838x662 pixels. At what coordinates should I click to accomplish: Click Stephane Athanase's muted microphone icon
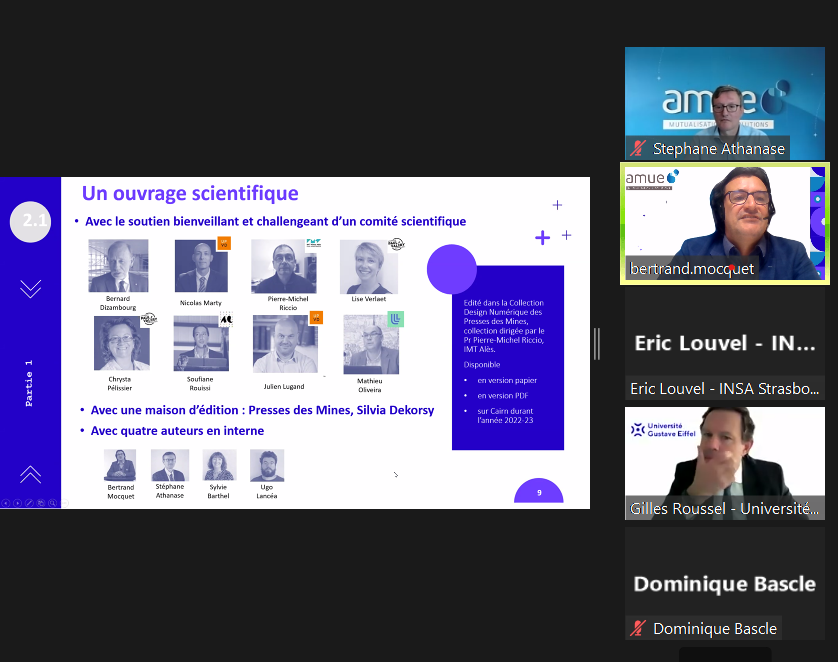click(x=638, y=149)
